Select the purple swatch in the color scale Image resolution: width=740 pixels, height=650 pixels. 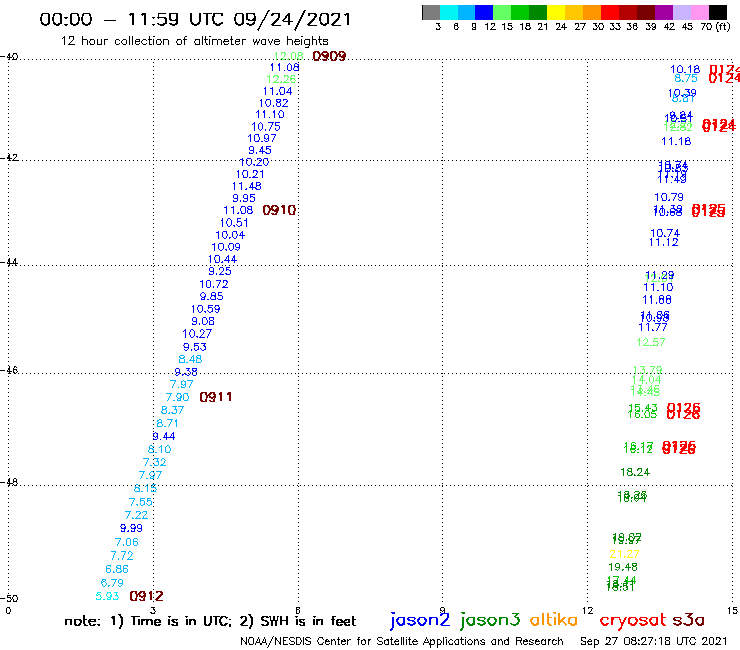[664, 12]
